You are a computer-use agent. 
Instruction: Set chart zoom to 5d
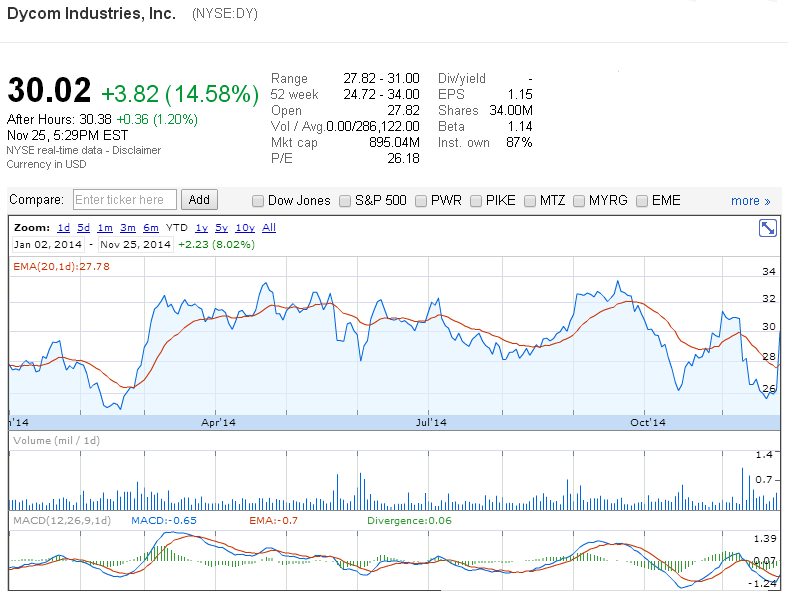coord(83,228)
